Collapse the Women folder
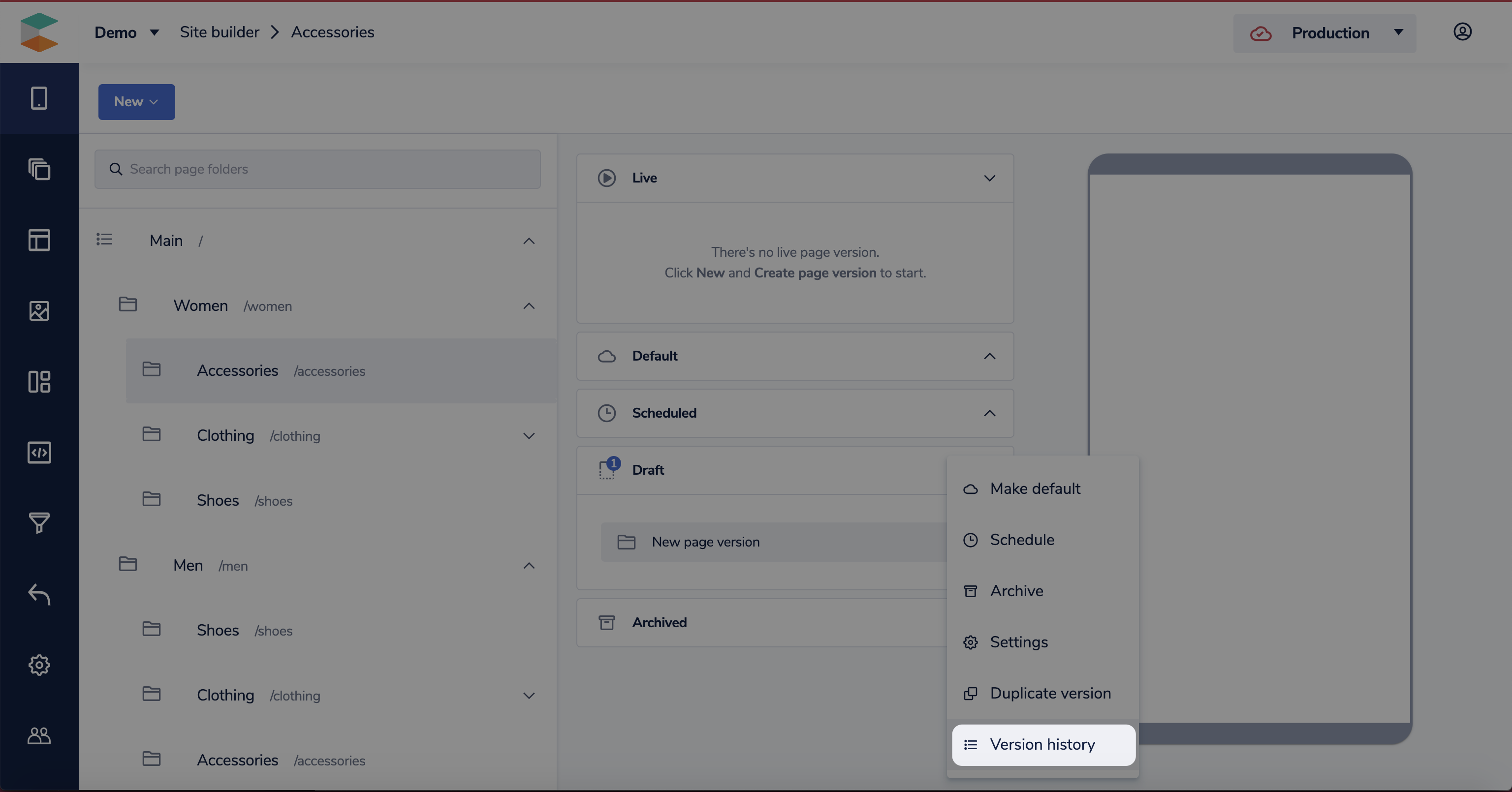The height and width of the screenshot is (792, 1512). 528,305
